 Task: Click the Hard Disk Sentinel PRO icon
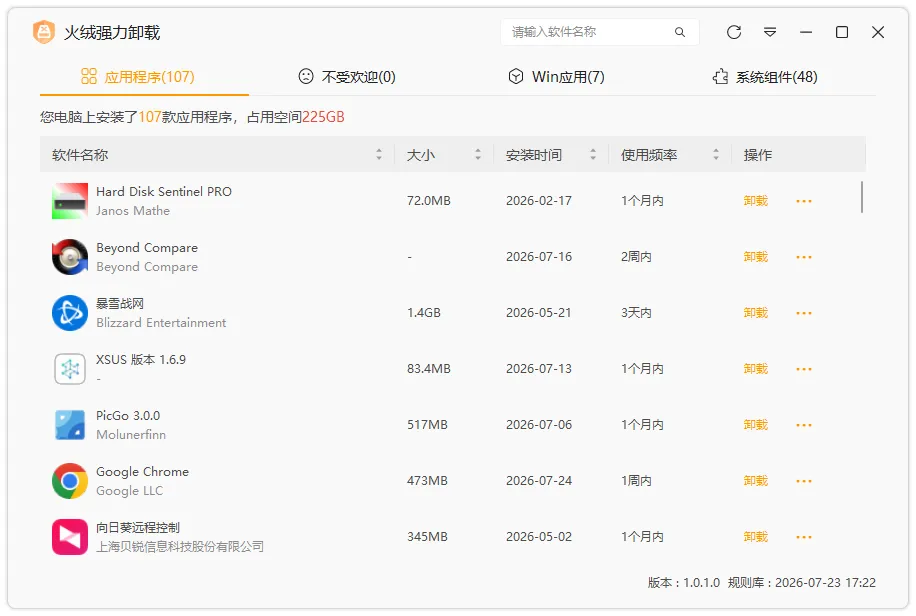70,201
